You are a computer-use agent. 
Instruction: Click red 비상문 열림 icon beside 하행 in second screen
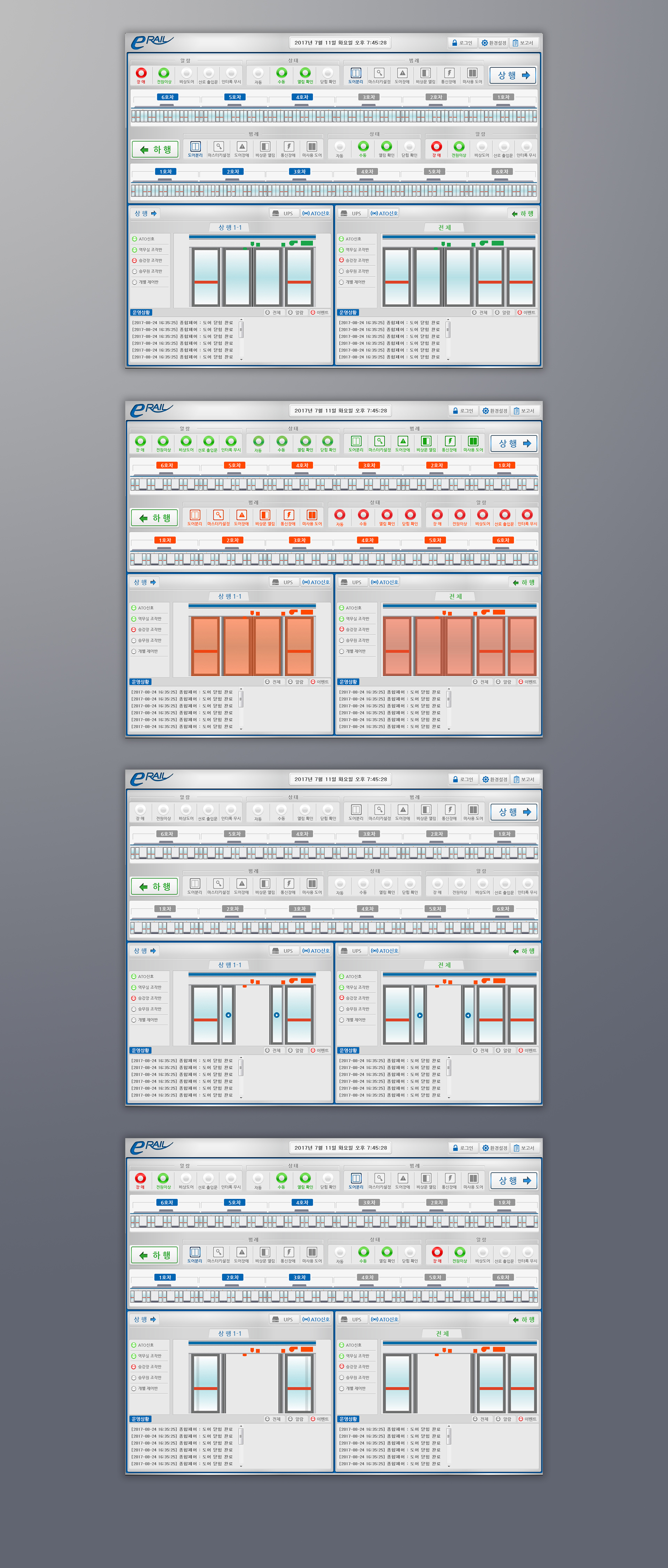(x=265, y=515)
